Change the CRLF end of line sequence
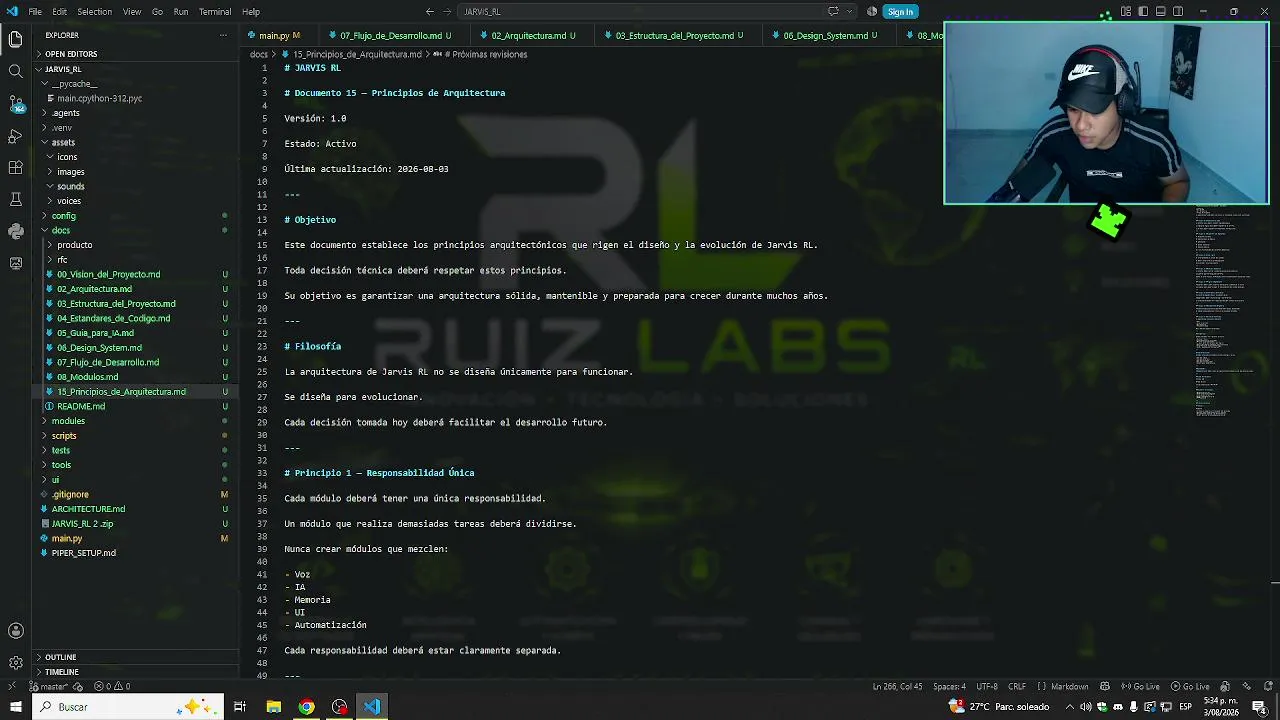The width and height of the screenshot is (1280, 720). 1017,687
